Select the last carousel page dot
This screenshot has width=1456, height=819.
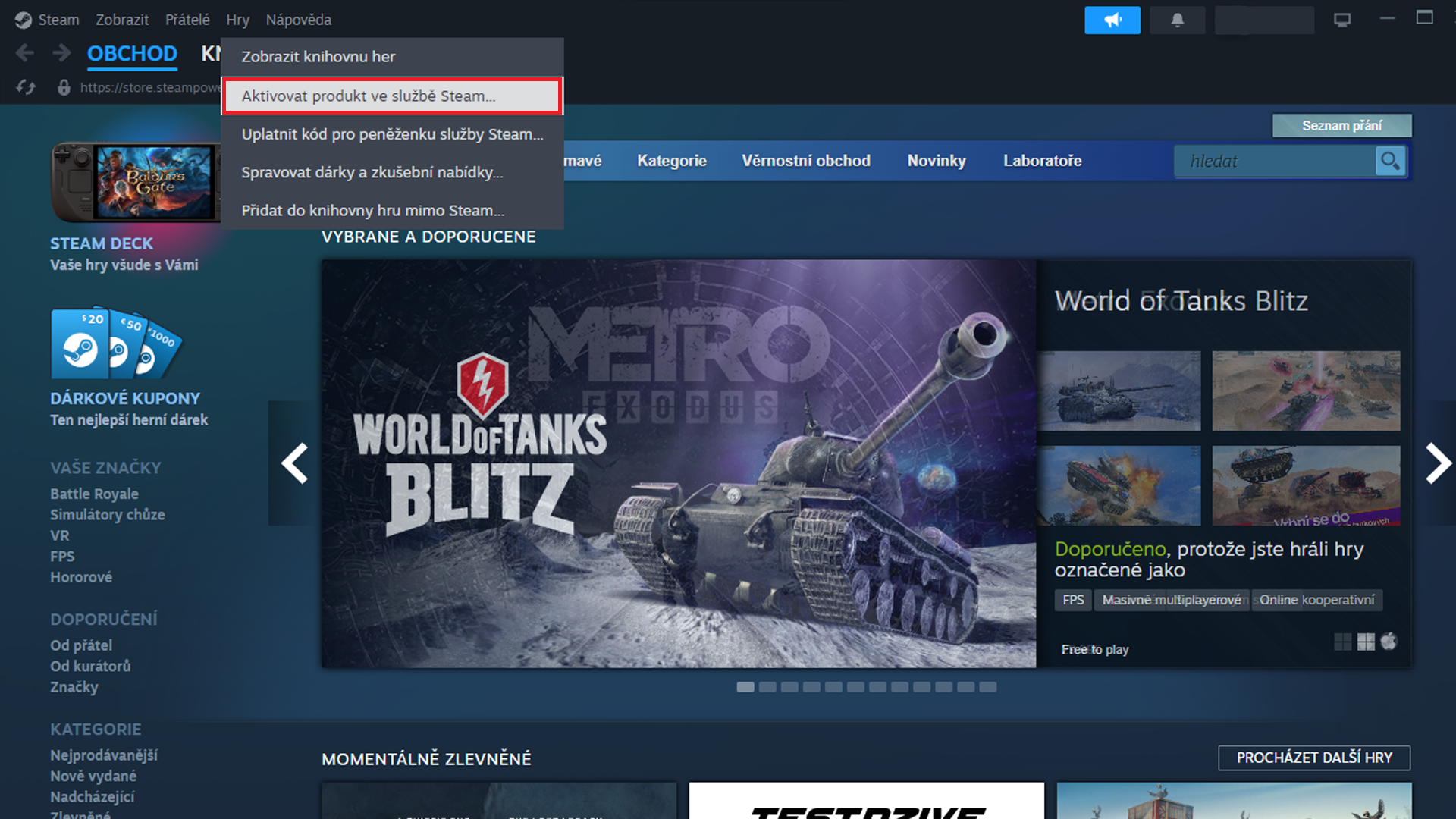(987, 687)
